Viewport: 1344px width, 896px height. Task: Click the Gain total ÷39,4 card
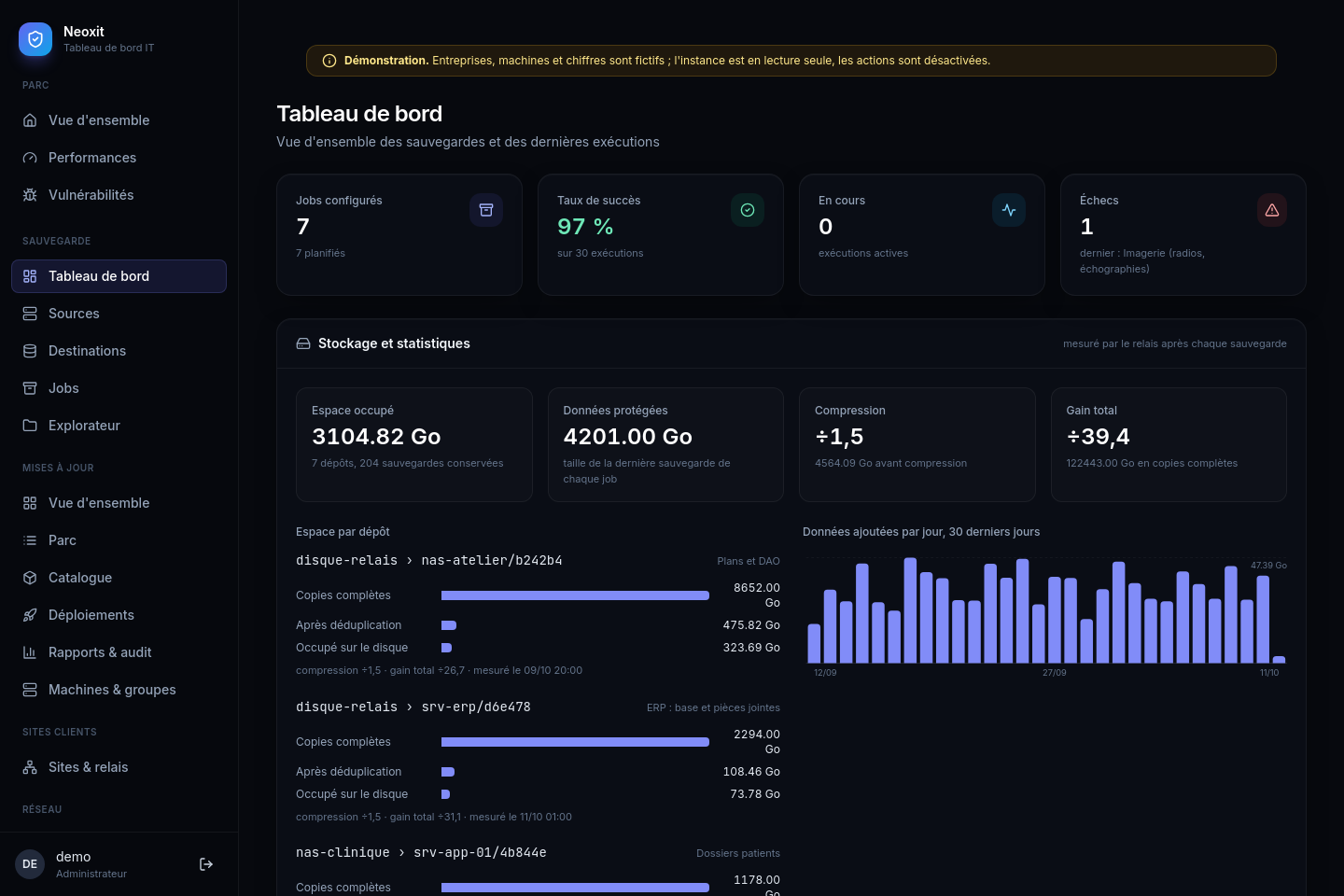click(1169, 445)
